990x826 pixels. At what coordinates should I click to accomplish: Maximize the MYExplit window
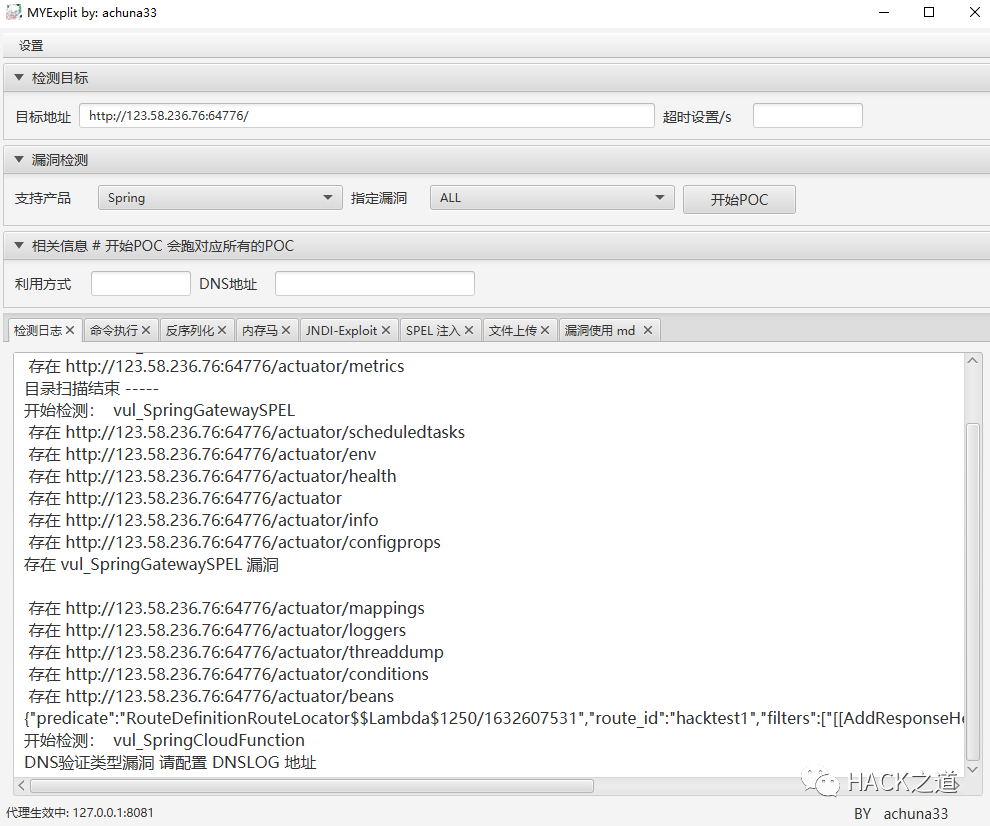coord(929,13)
